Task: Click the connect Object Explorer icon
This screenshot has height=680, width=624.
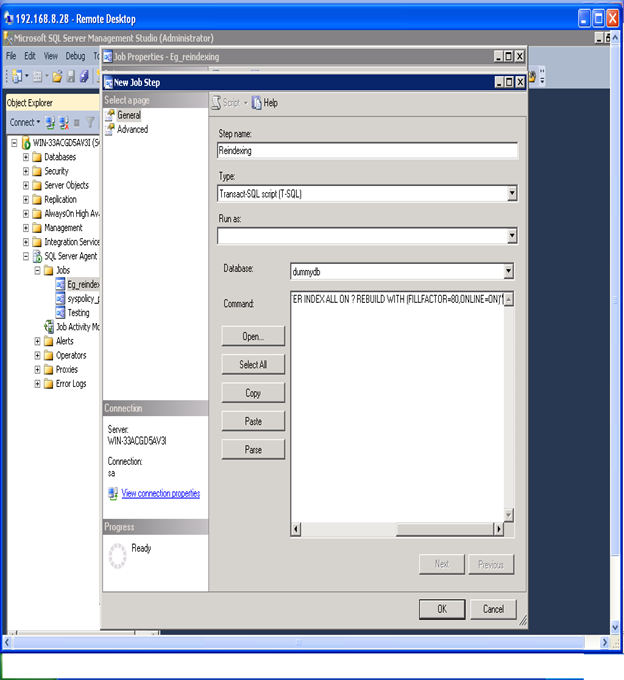Action: pos(50,123)
